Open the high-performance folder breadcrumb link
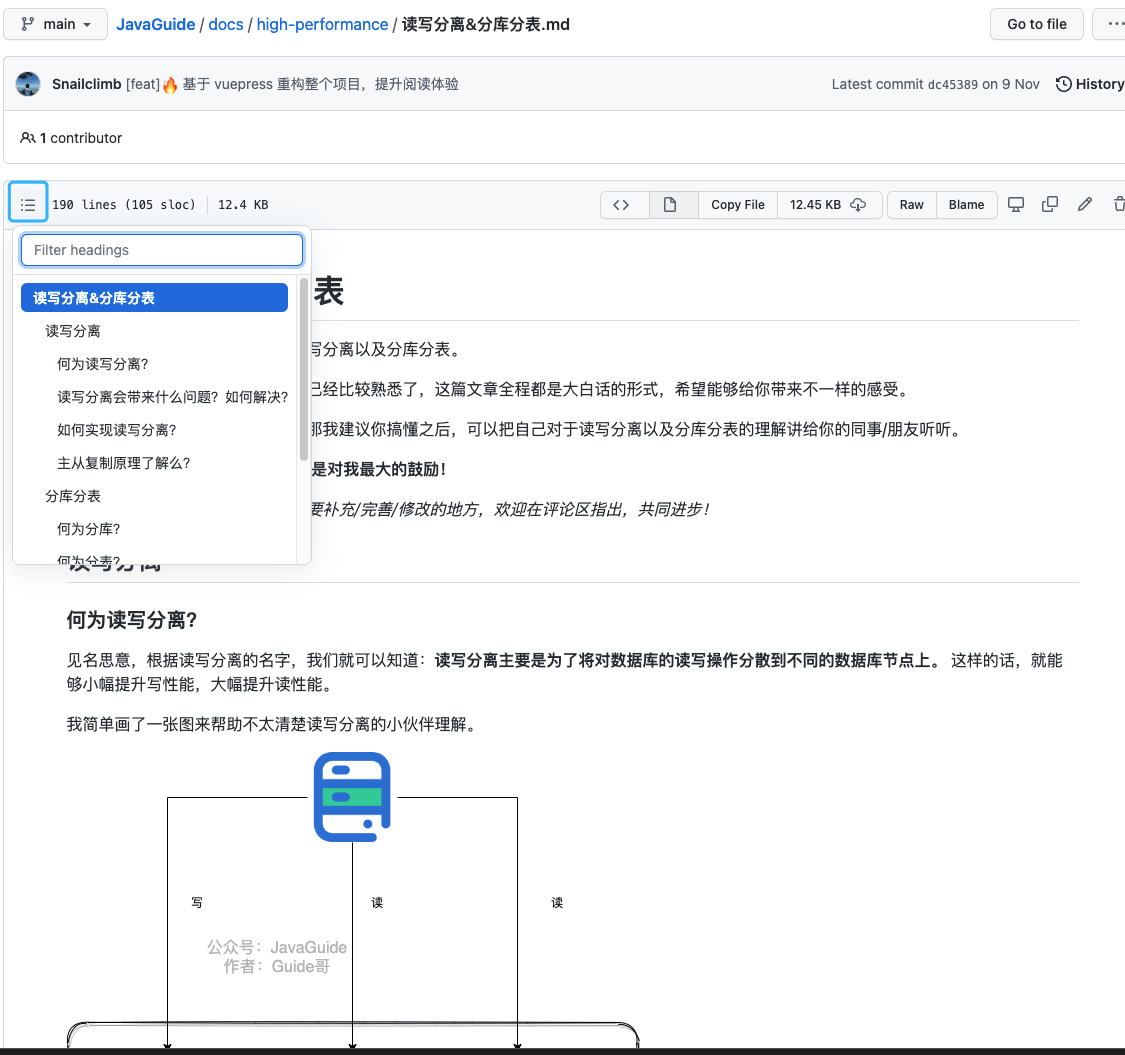 click(322, 24)
